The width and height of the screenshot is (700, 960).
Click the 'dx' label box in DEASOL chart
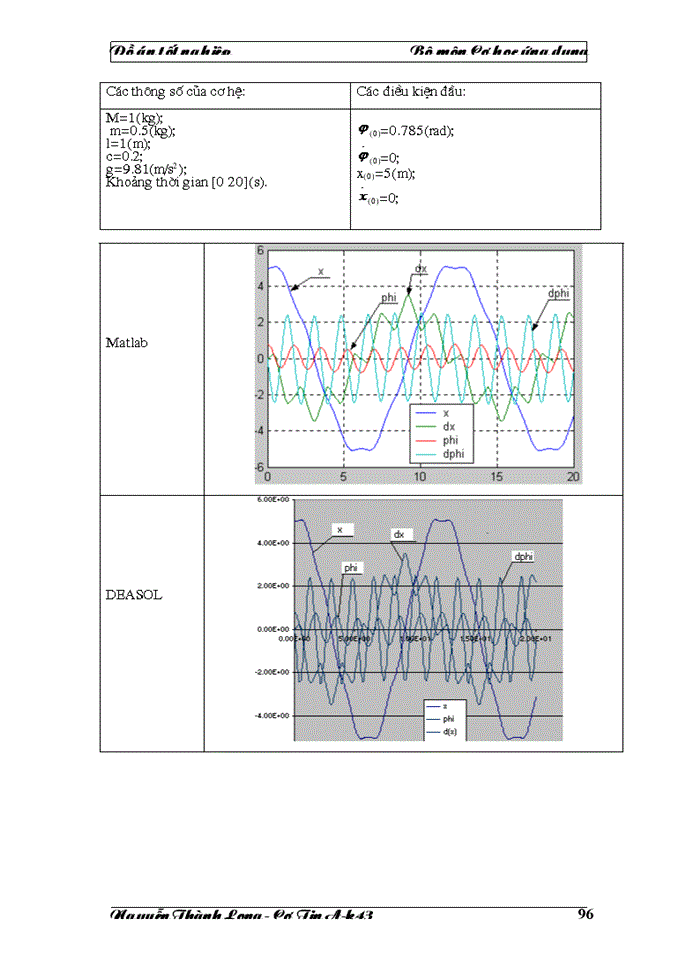[x=398, y=534]
